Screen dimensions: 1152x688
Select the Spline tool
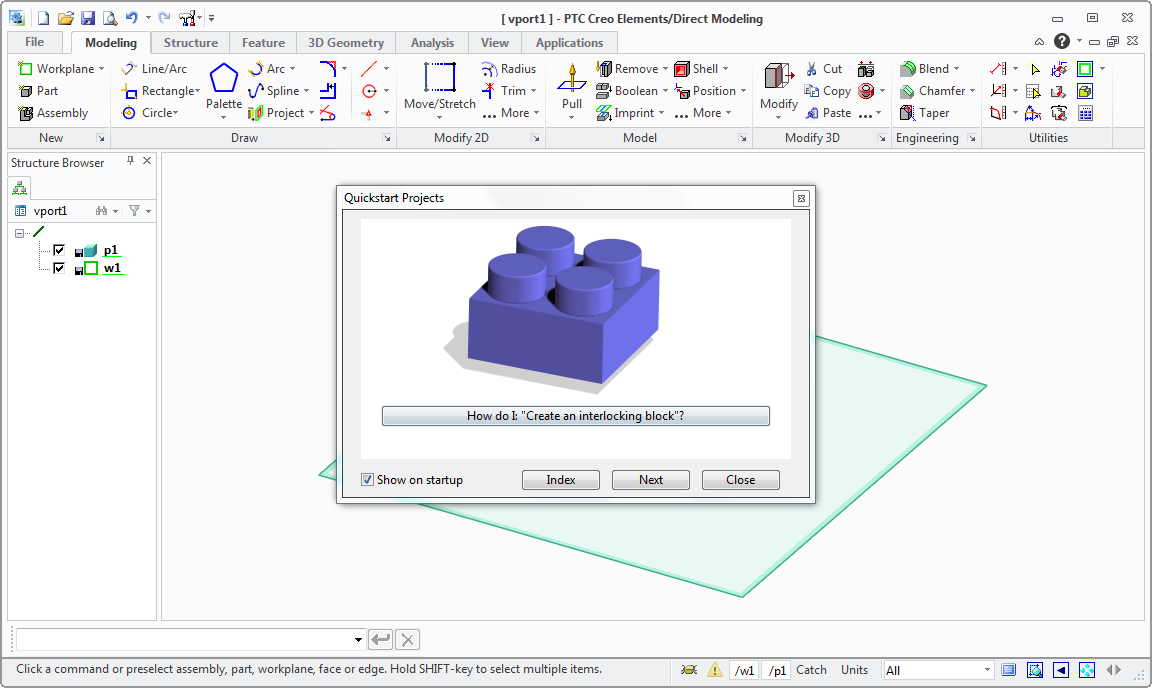coord(274,90)
